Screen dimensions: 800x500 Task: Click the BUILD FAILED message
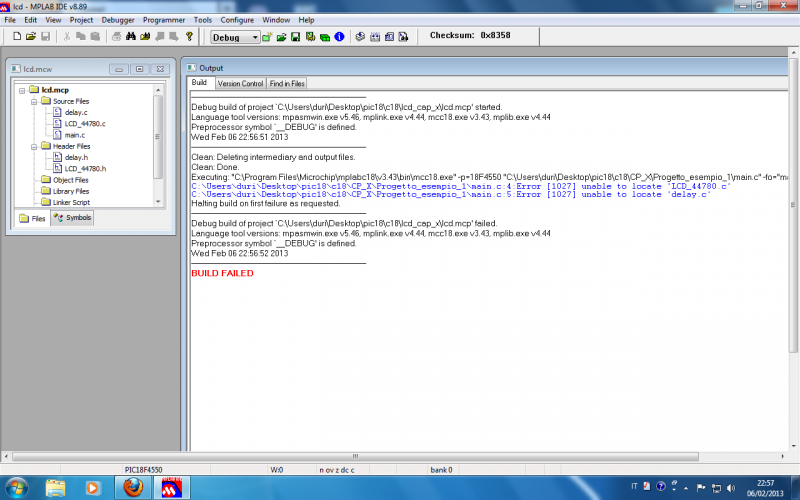coord(222,273)
